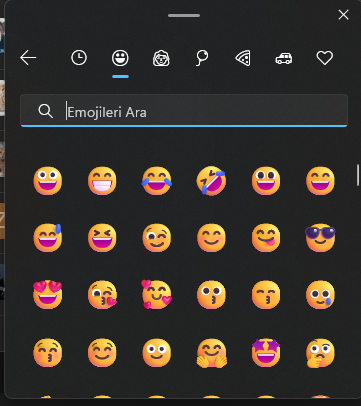The image size is (361, 406).
Task: Choose the winking face blowing a kiss
Action: [x=102, y=294]
